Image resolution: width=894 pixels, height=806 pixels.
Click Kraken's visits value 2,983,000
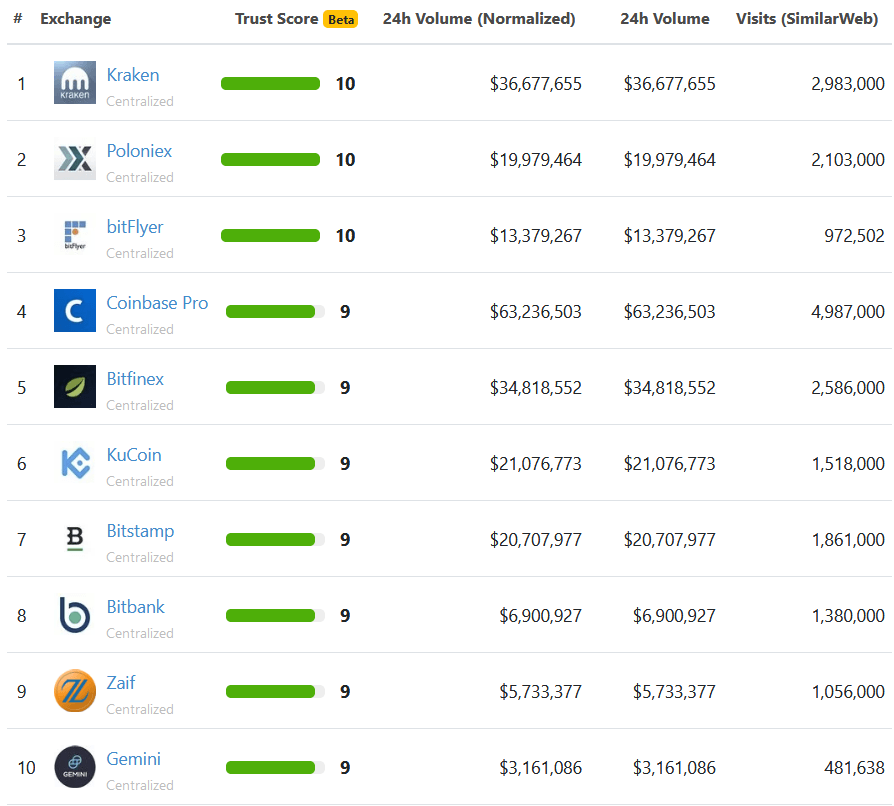pyautogui.click(x=848, y=84)
